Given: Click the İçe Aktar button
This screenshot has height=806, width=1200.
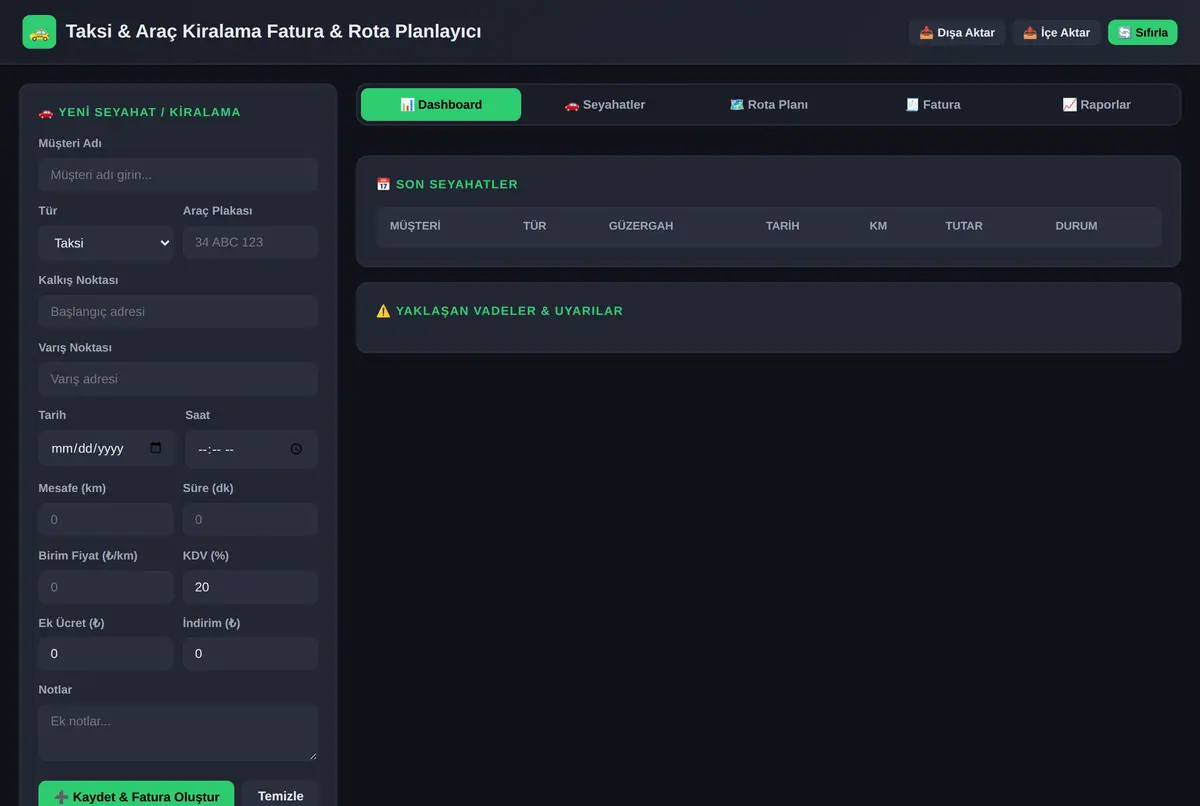Looking at the screenshot, I should tap(1057, 32).
